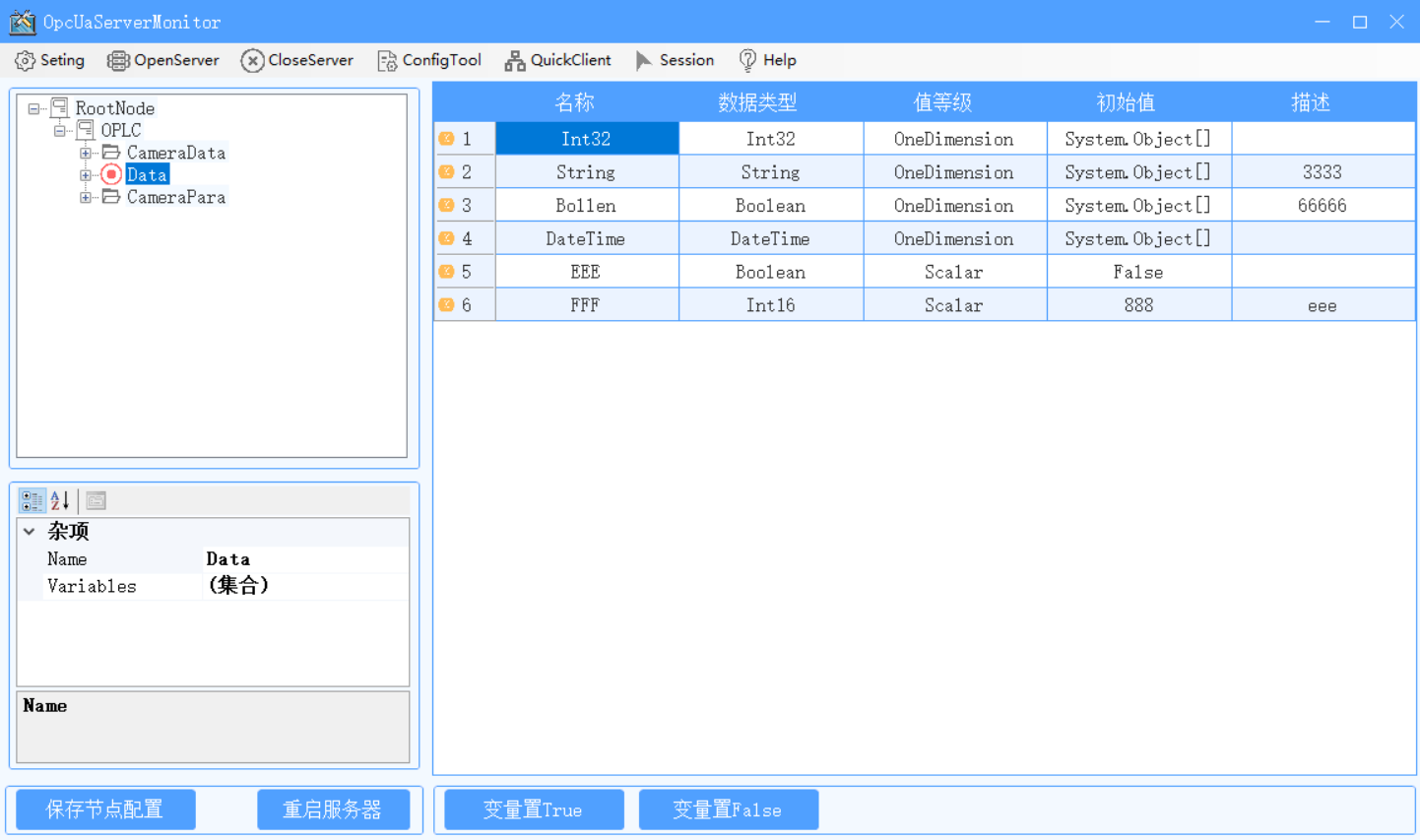Enable categorized view in property grid
This screenshot has width=1420, height=840.
click(x=32, y=500)
